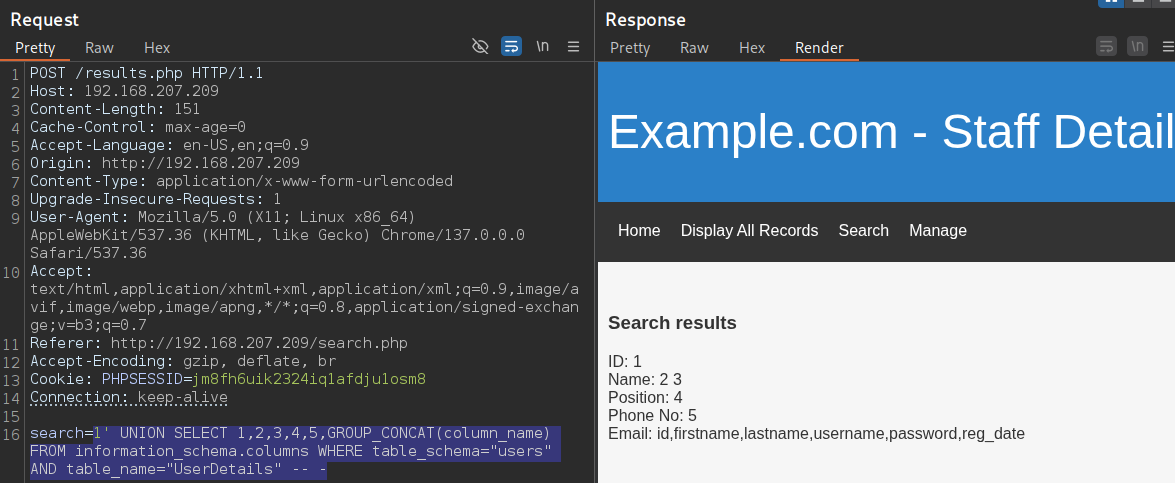
Task: Click the Email column names result line
Action: point(816,434)
